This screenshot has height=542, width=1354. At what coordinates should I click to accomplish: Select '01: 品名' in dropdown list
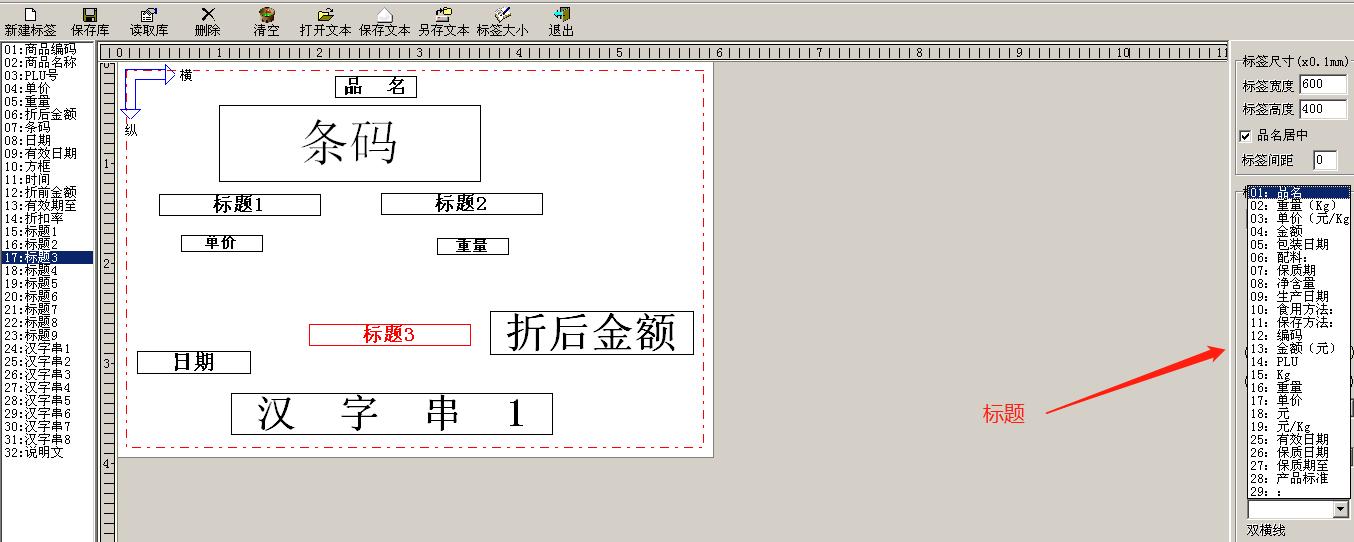[1299, 193]
